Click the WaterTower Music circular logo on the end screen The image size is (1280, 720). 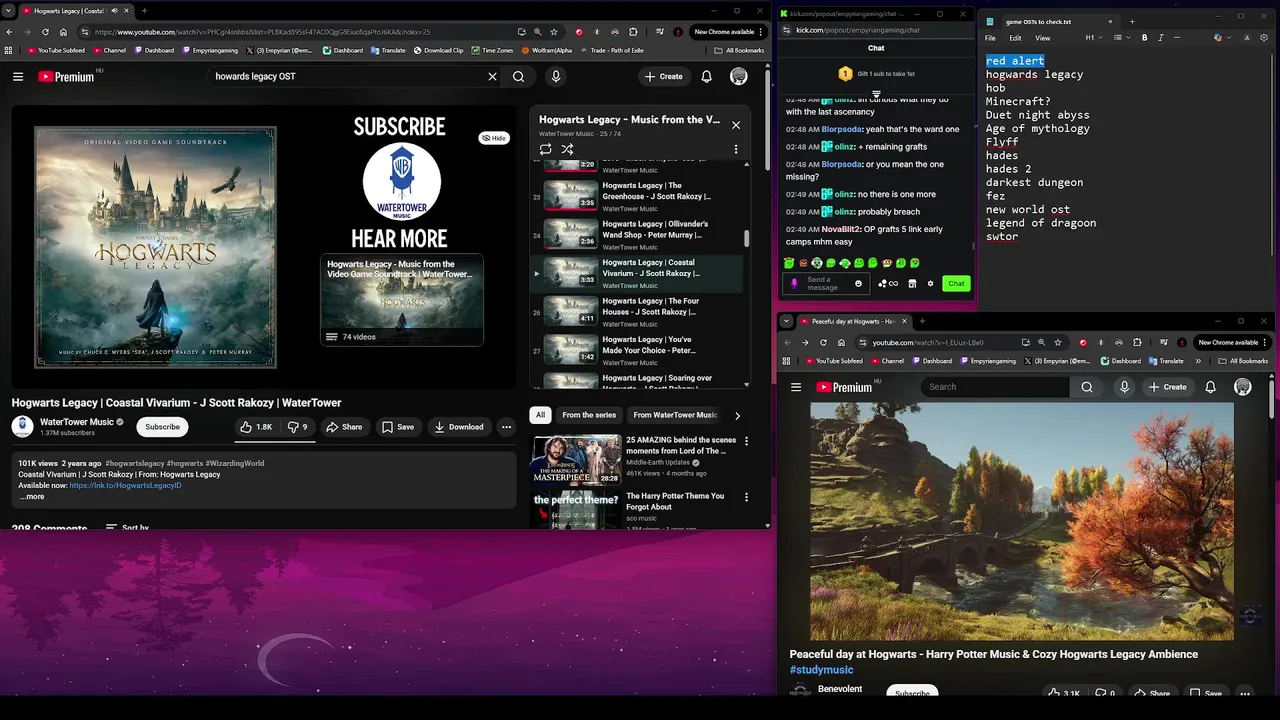pyautogui.click(x=401, y=182)
